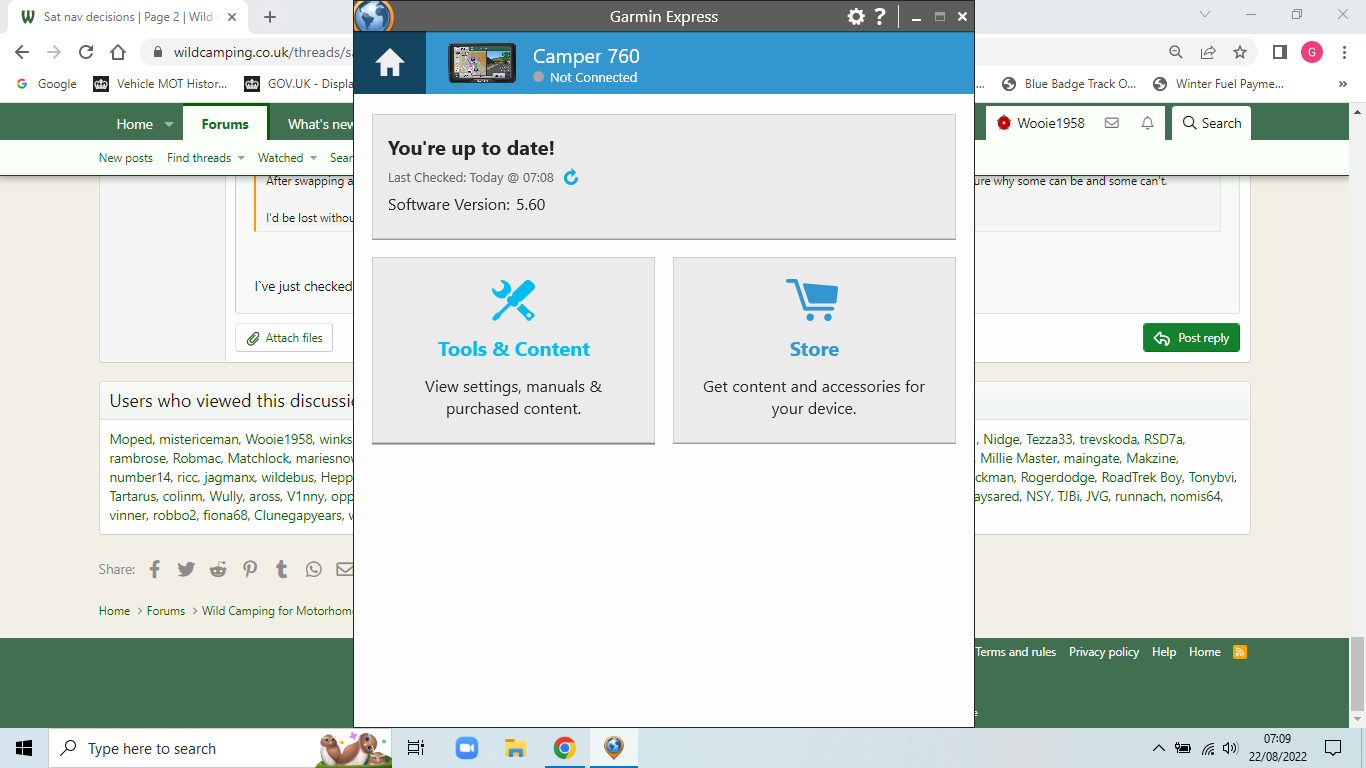
Task: Share the thread on Reddit
Action: (218, 569)
